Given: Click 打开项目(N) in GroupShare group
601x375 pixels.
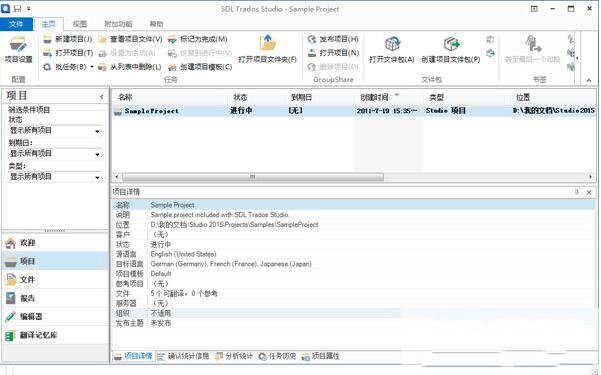Looking at the screenshot, I should pyautogui.click(x=333, y=53).
